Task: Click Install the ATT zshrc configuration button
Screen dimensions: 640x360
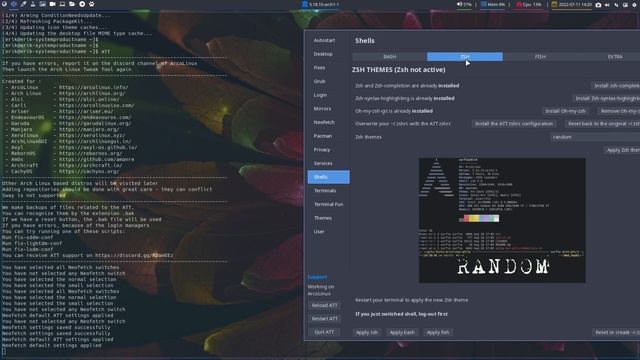Action: coord(513,124)
